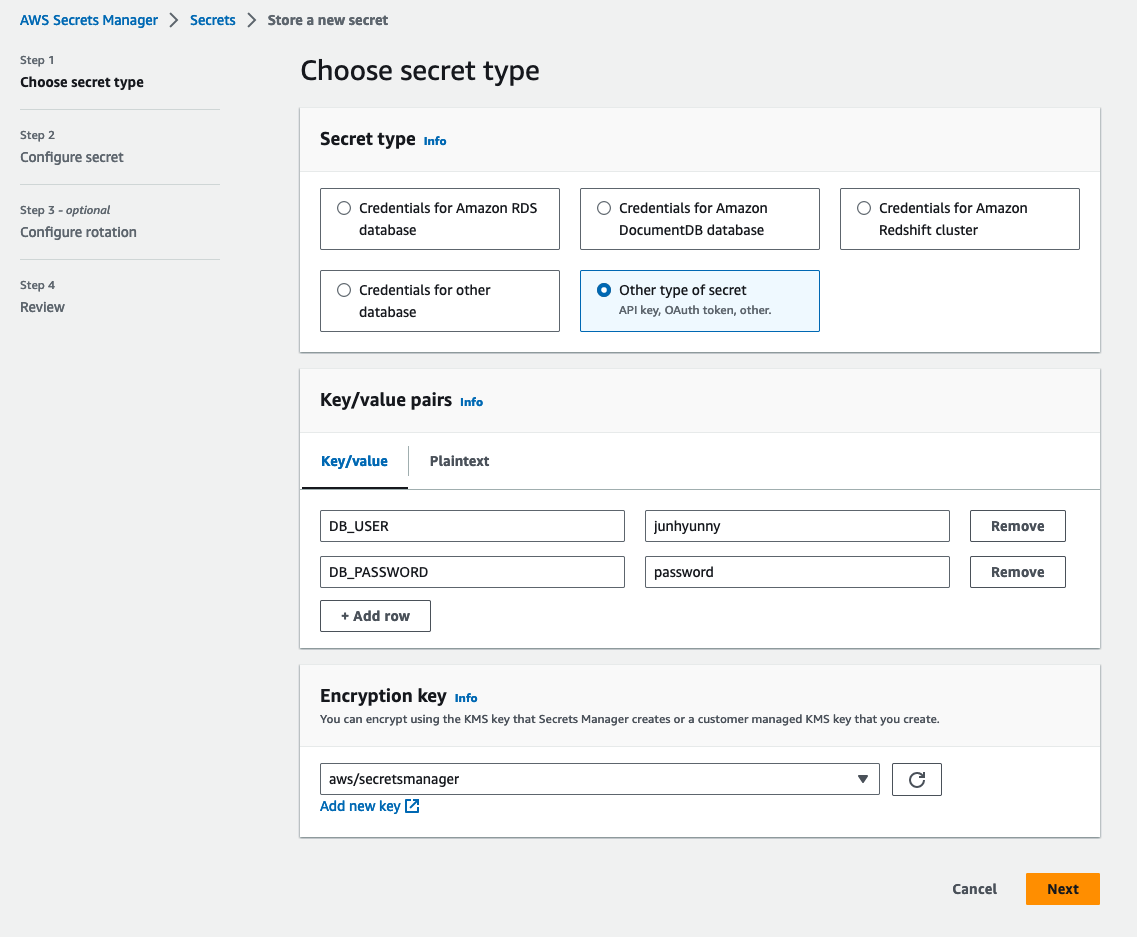The width and height of the screenshot is (1137, 937).
Task: Switch to the Plaintext tab
Action: click(x=459, y=461)
